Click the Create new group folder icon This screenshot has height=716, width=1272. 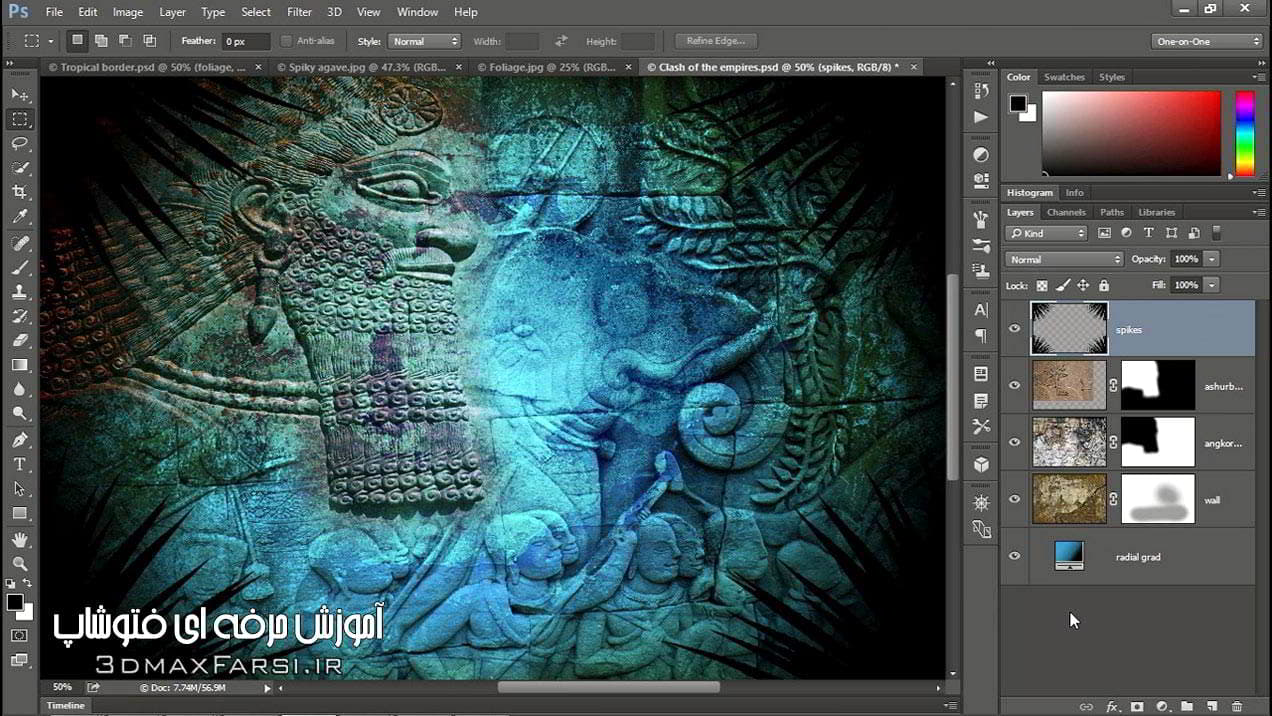[x=1186, y=707]
